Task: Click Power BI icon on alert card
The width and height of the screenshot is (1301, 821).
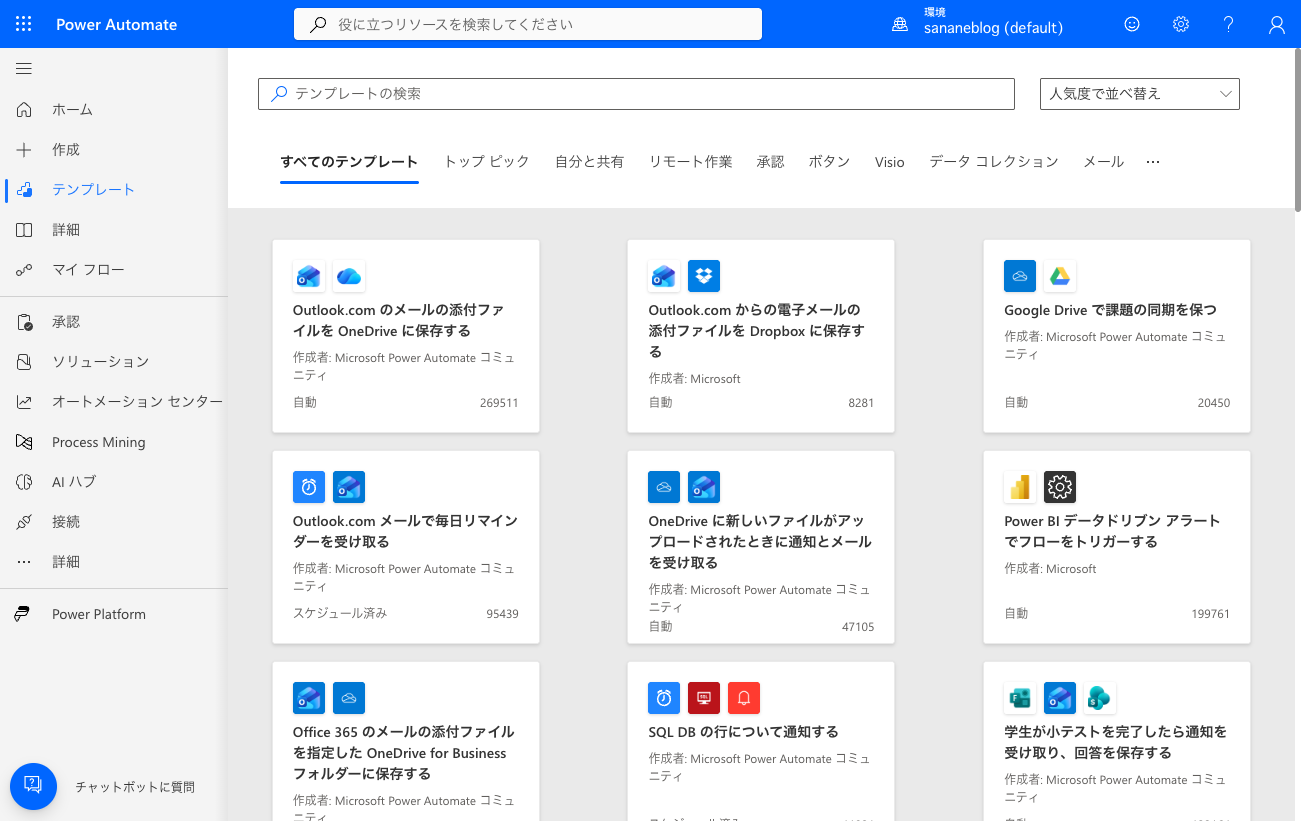Action: click(x=1020, y=487)
